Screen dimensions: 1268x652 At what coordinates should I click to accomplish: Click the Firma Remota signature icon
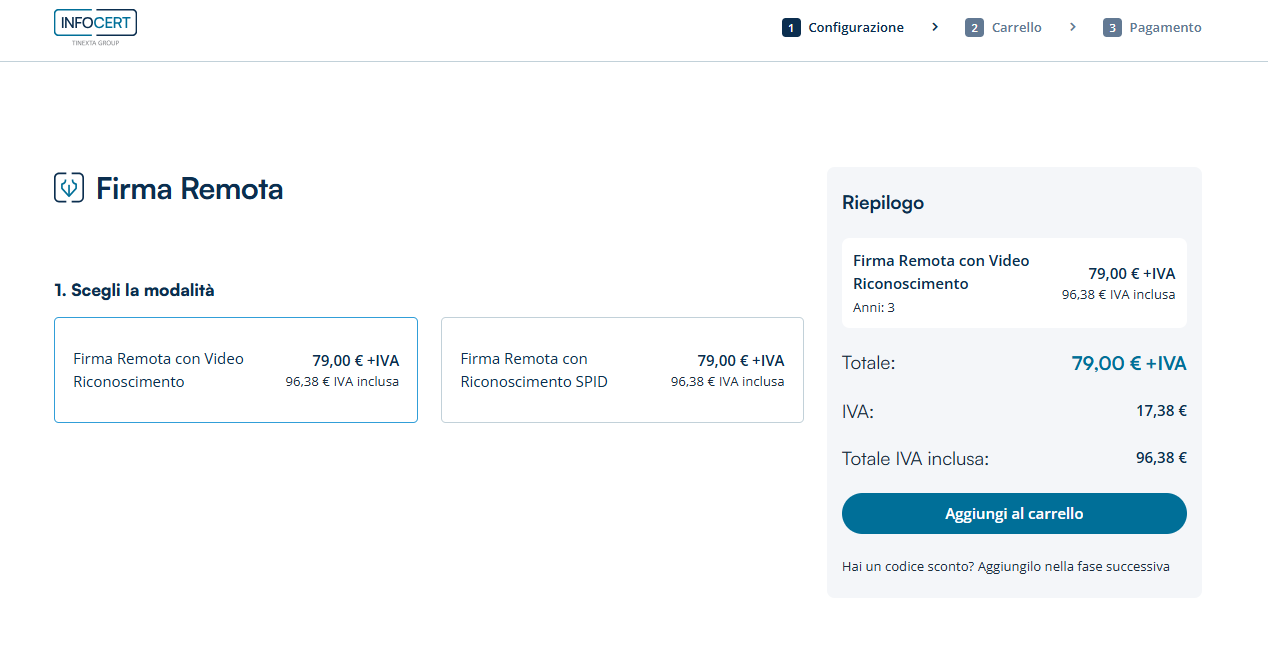pyautogui.click(x=69, y=188)
